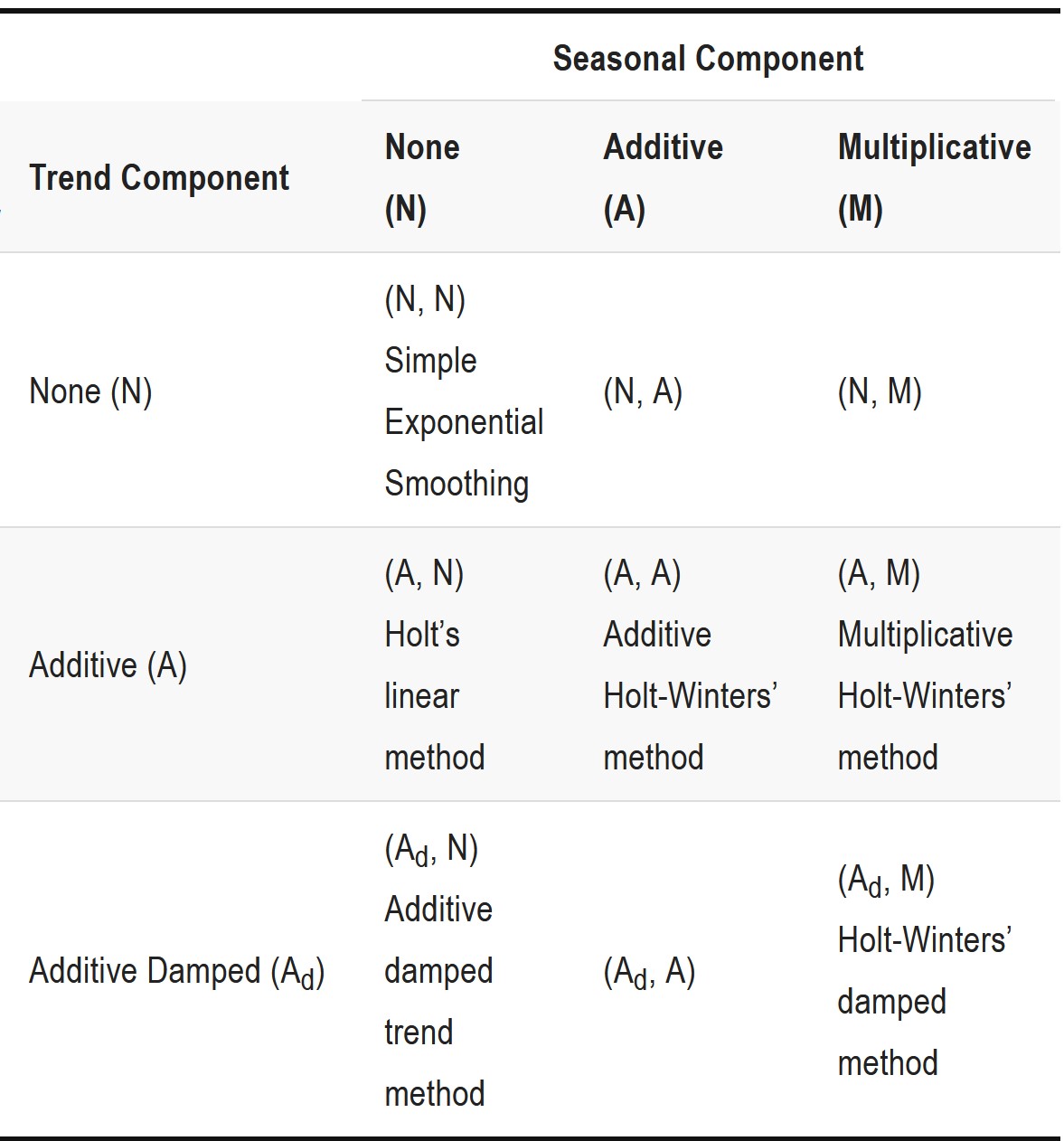The image size is (1064, 1141).
Task: Click the Trend Component header
Action: (159, 178)
